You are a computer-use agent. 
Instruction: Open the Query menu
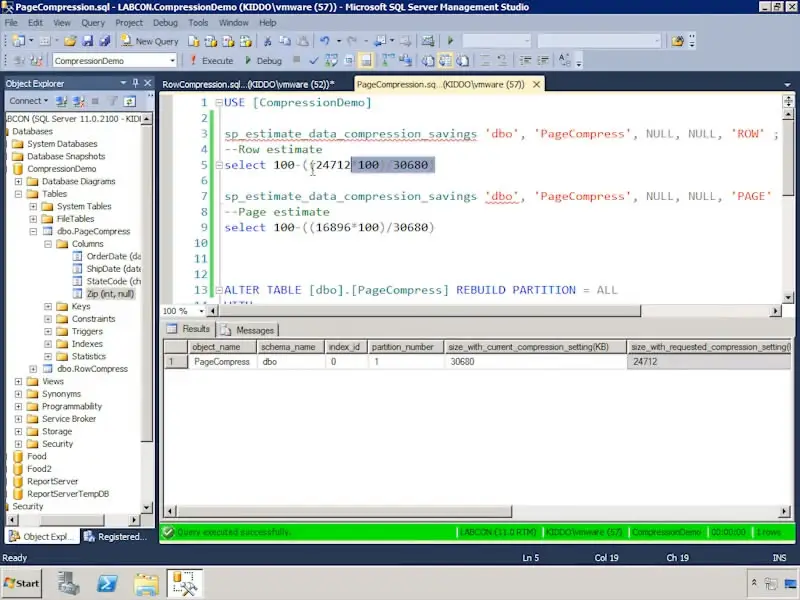coord(93,22)
